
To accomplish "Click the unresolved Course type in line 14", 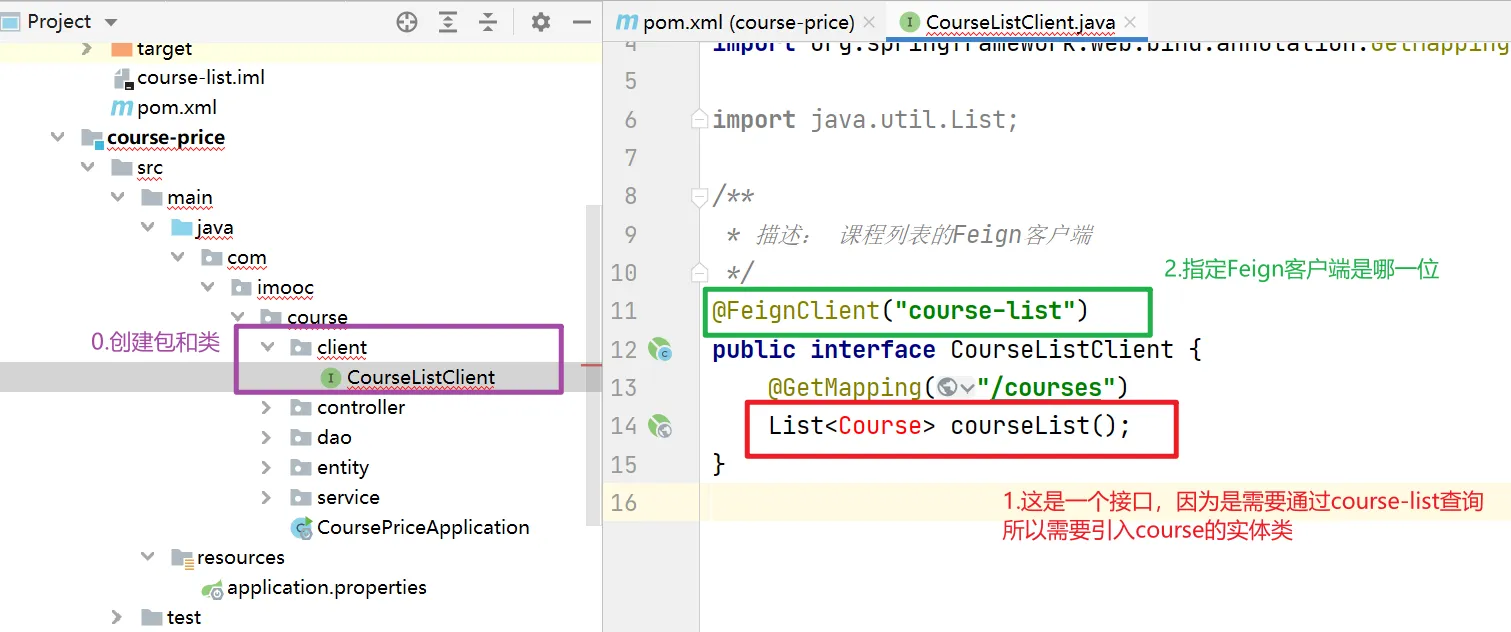I will 880,426.
